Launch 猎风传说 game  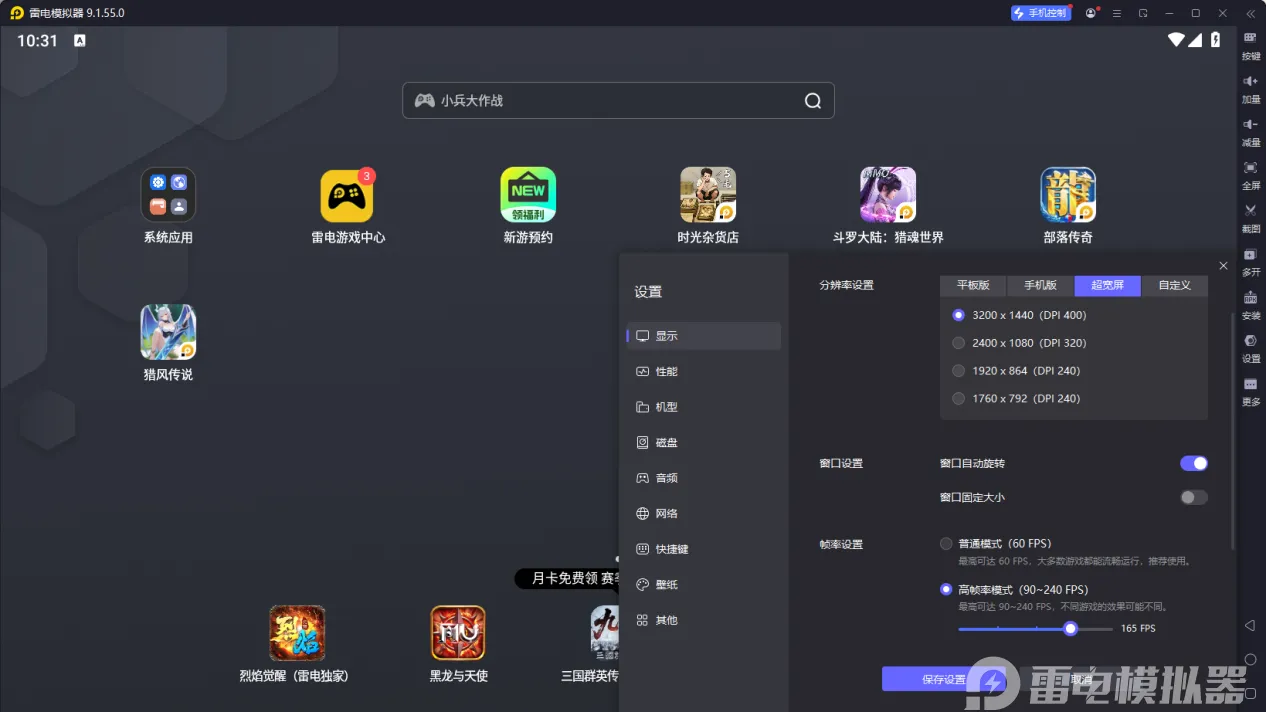(x=168, y=332)
